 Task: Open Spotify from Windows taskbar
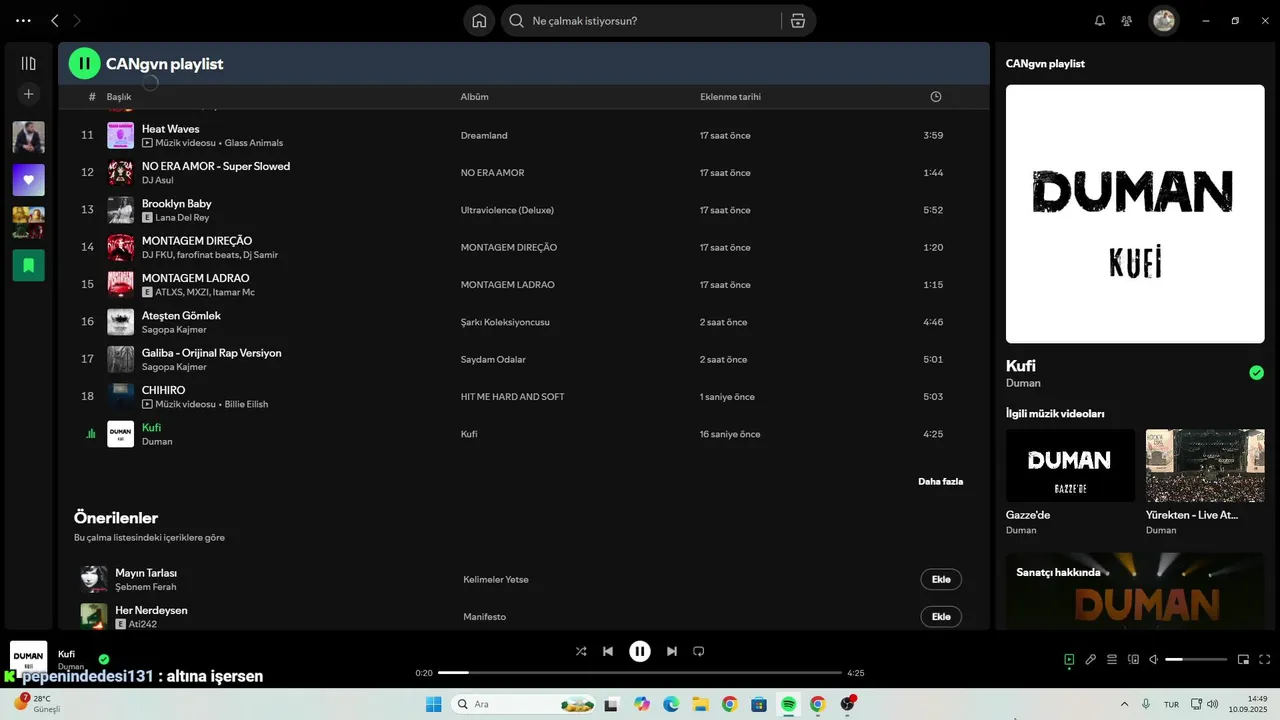click(x=788, y=704)
